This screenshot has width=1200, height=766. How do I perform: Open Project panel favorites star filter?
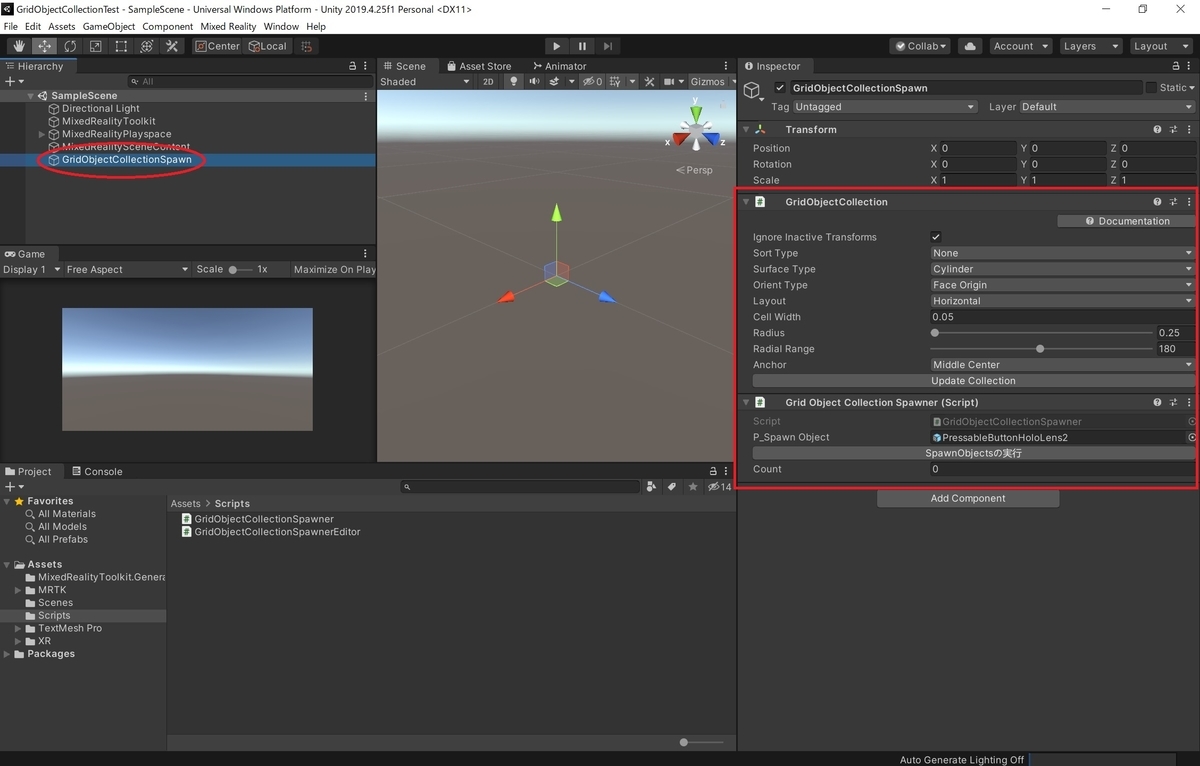(x=693, y=487)
